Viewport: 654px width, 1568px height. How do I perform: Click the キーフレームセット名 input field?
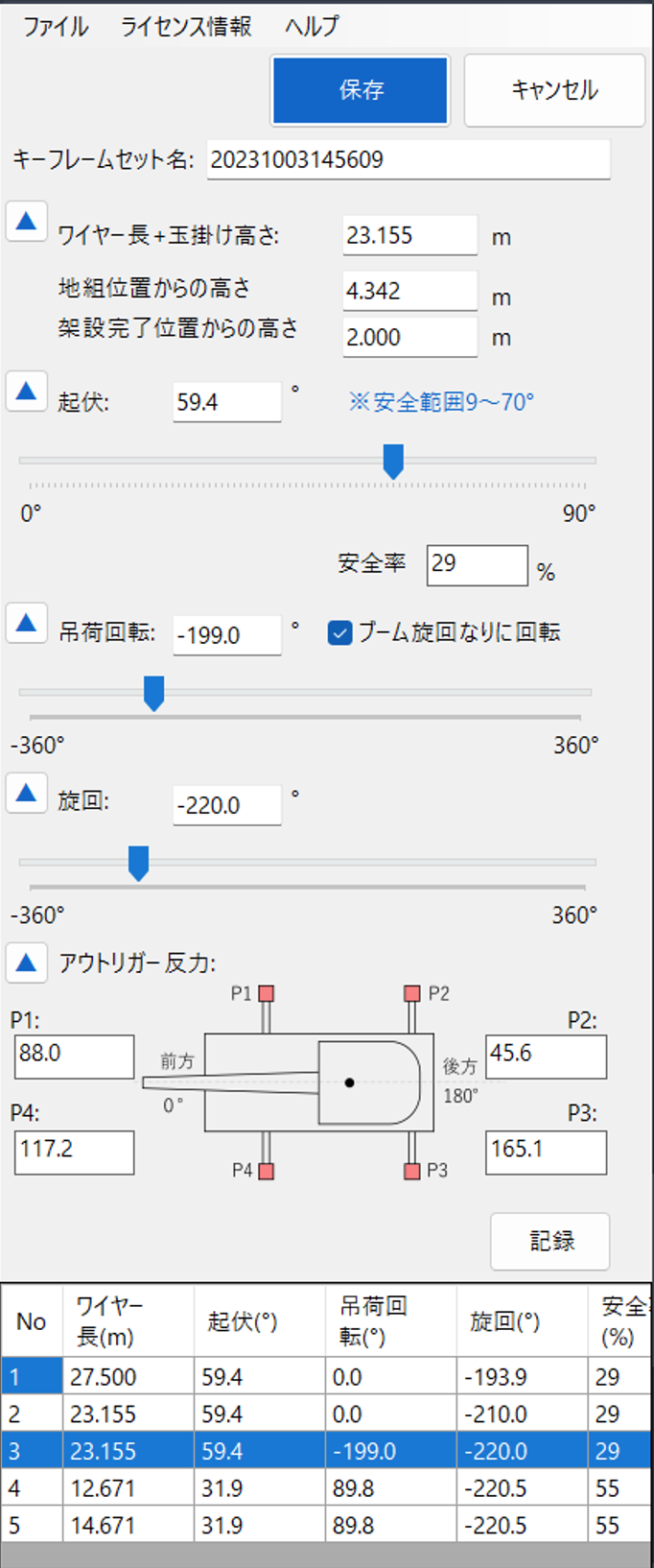pyautogui.click(x=409, y=160)
